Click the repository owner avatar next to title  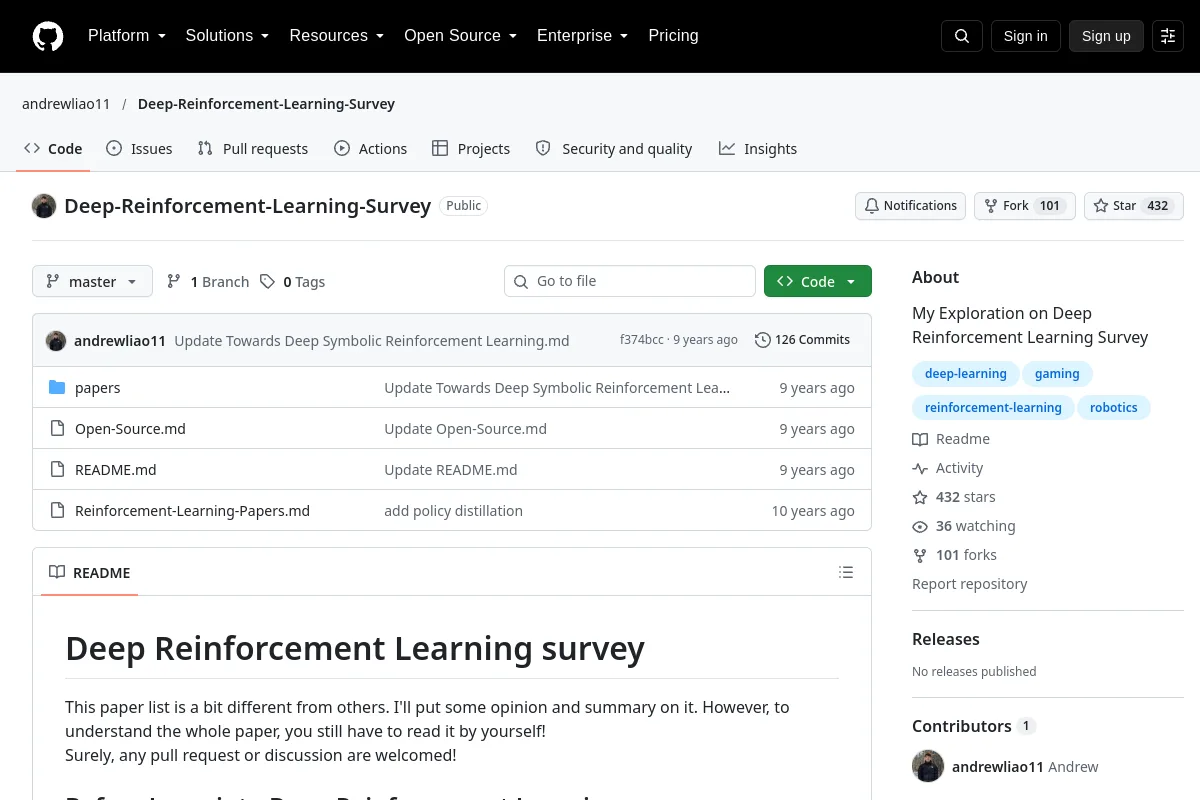point(44,206)
